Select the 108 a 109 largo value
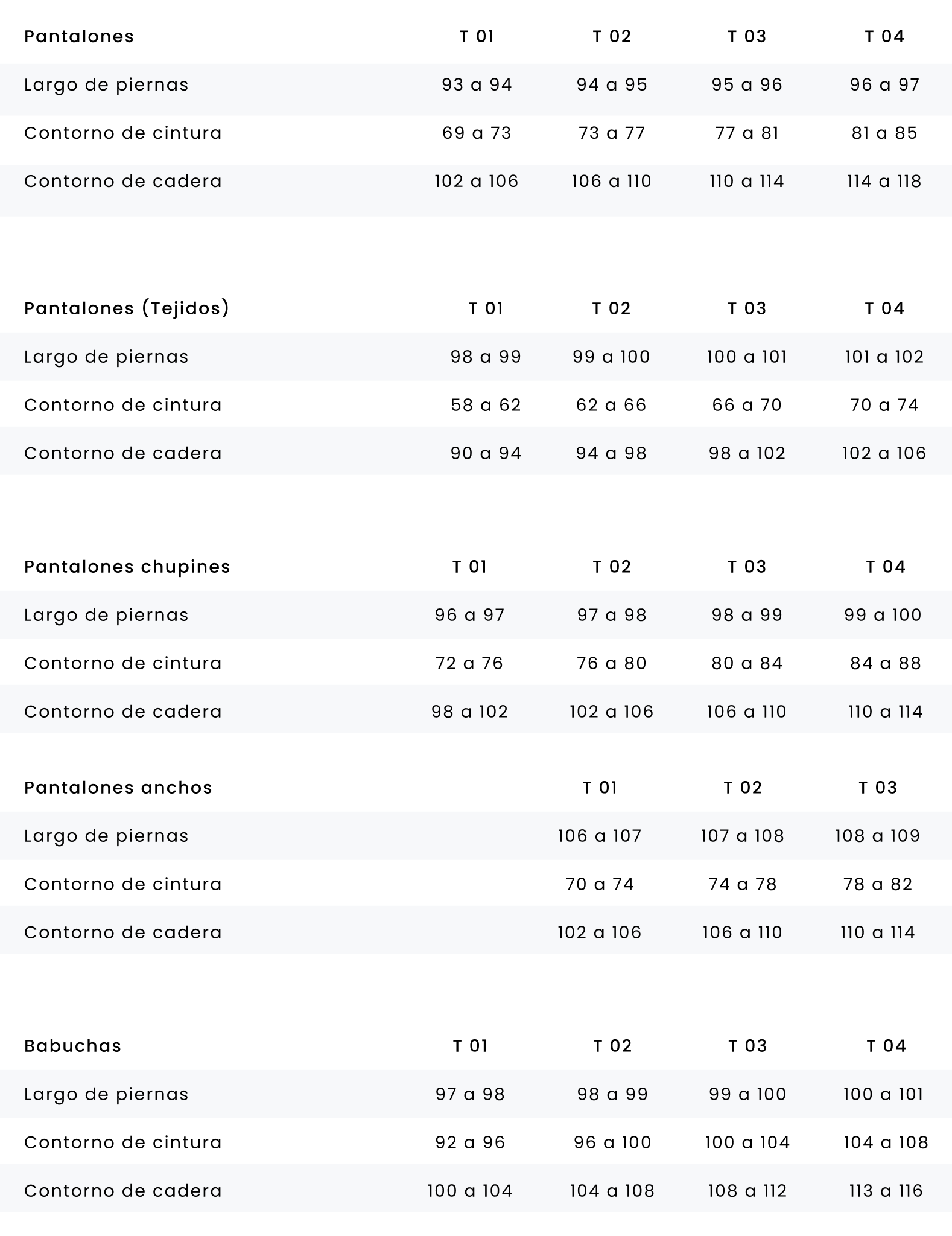The image size is (952, 1236). coord(877,836)
